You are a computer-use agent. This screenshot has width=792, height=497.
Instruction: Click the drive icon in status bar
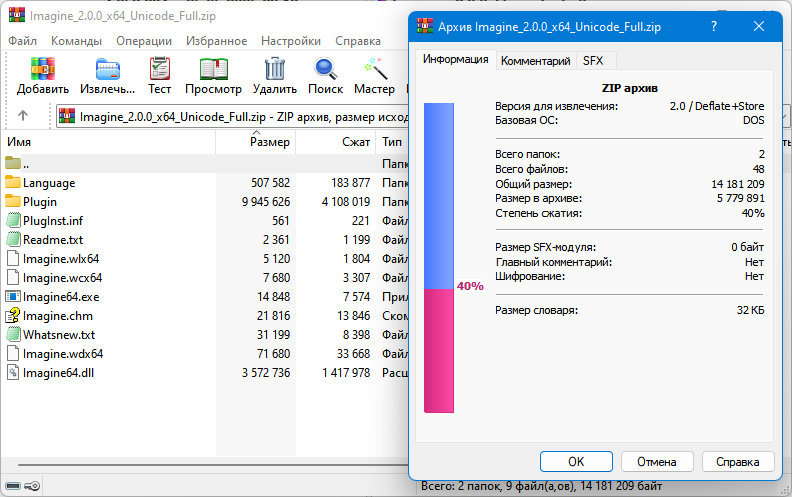point(13,486)
